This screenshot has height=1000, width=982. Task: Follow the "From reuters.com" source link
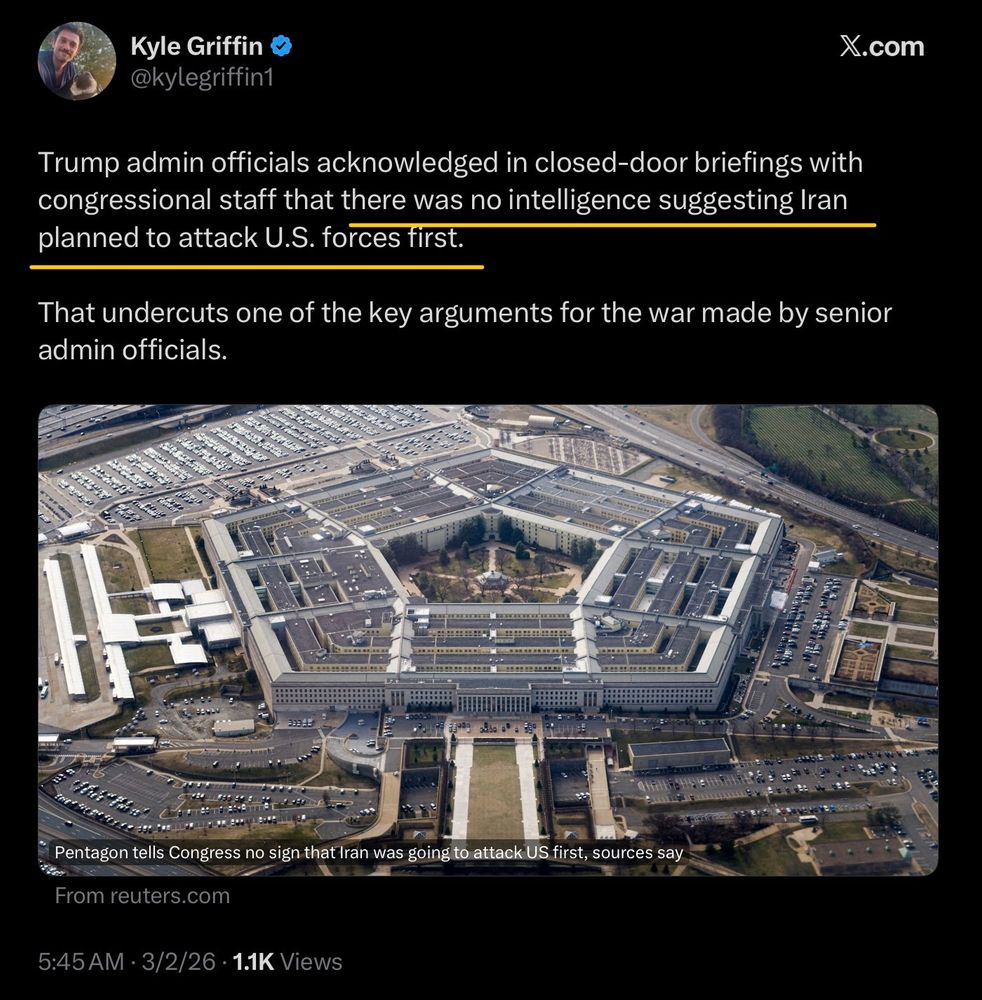tap(142, 895)
